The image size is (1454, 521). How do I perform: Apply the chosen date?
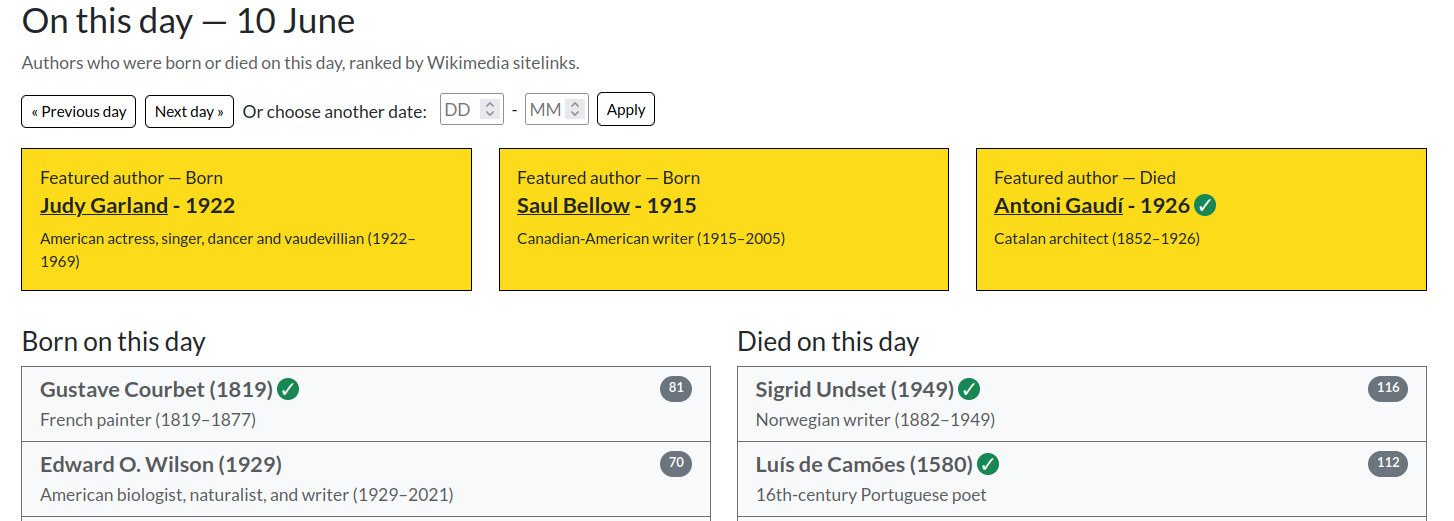[x=626, y=110]
